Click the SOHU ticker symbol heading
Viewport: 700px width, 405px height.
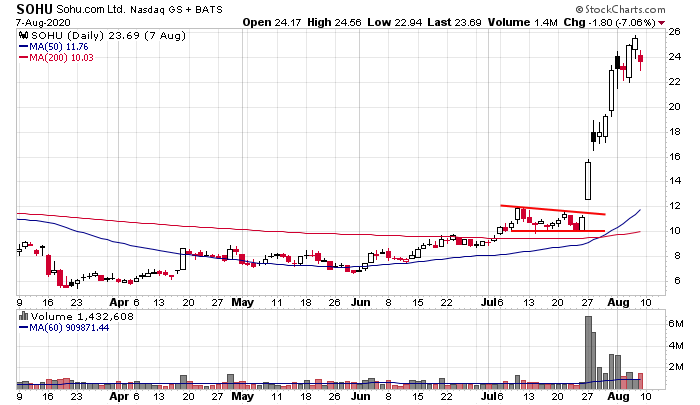click(34, 9)
